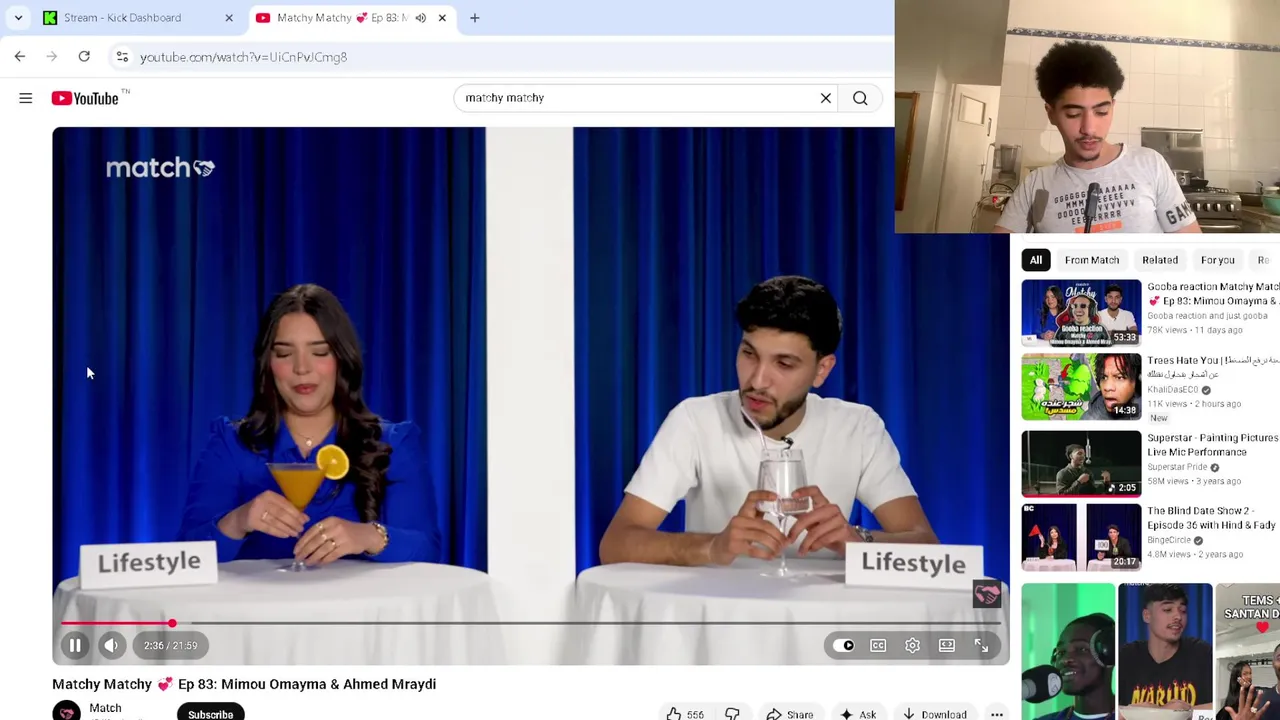Reload the page

coord(84,57)
